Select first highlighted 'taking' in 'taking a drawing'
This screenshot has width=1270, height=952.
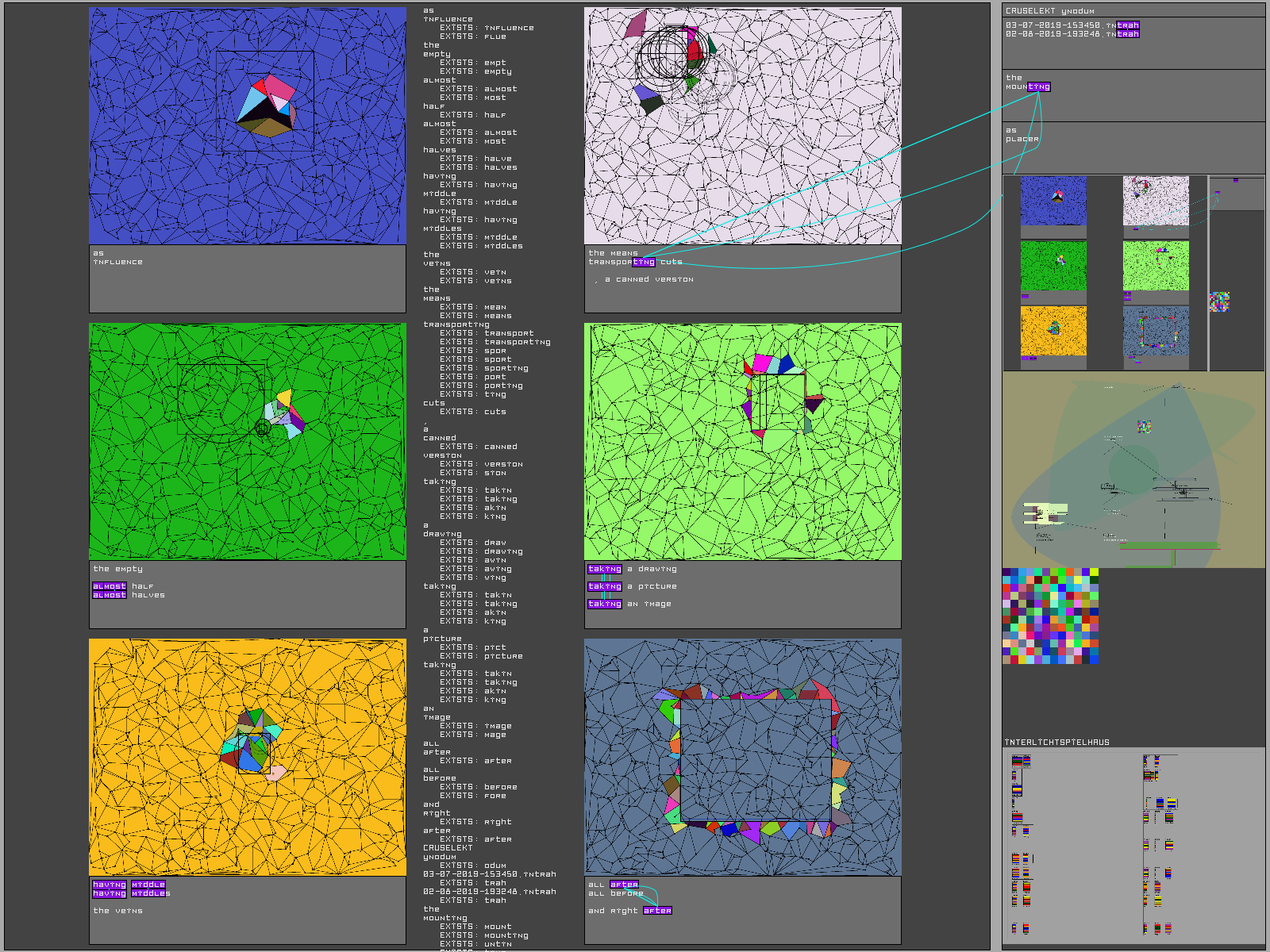(605, 569)
